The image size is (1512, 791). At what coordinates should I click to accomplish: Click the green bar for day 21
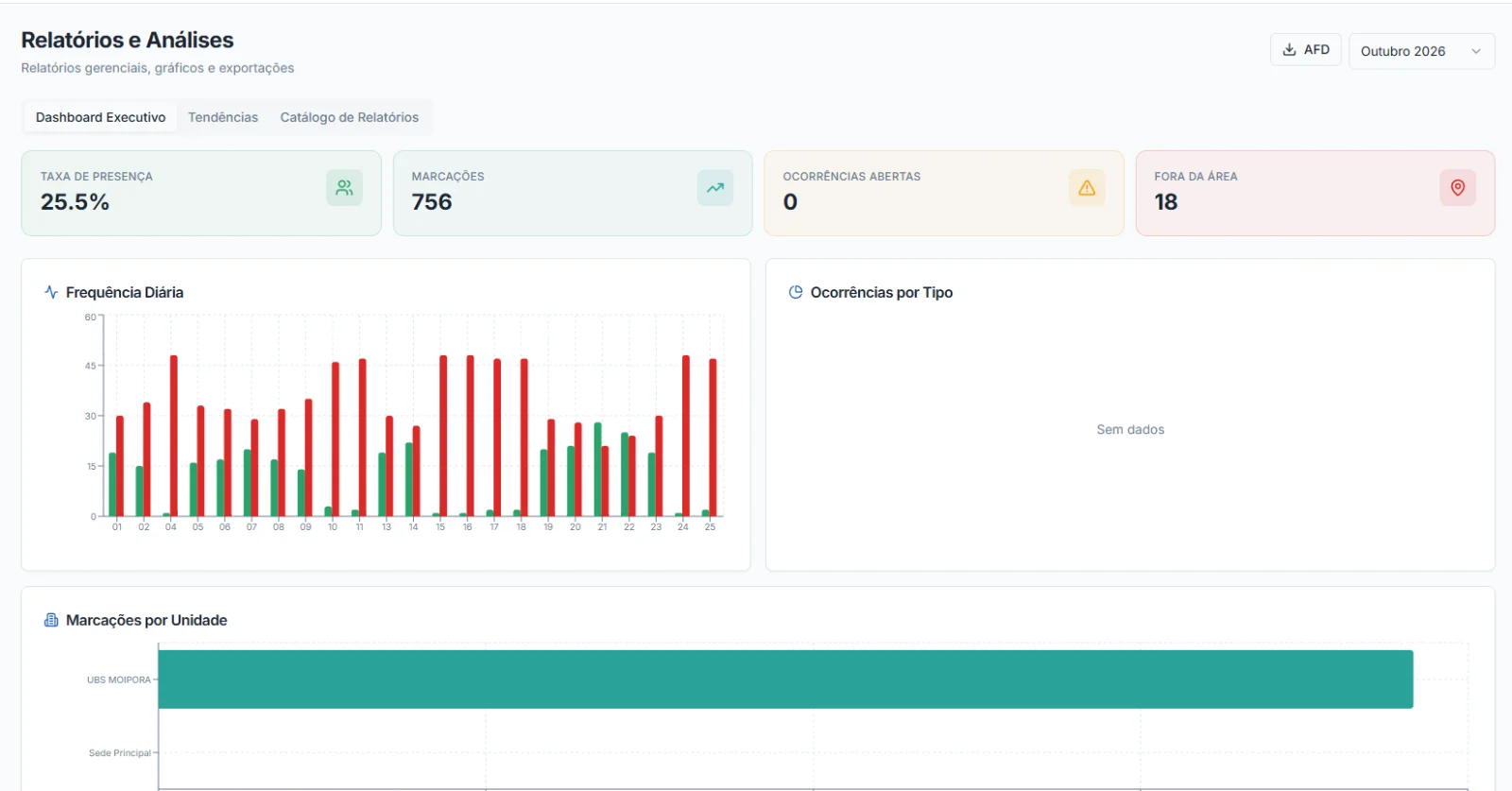click(598, 470)
